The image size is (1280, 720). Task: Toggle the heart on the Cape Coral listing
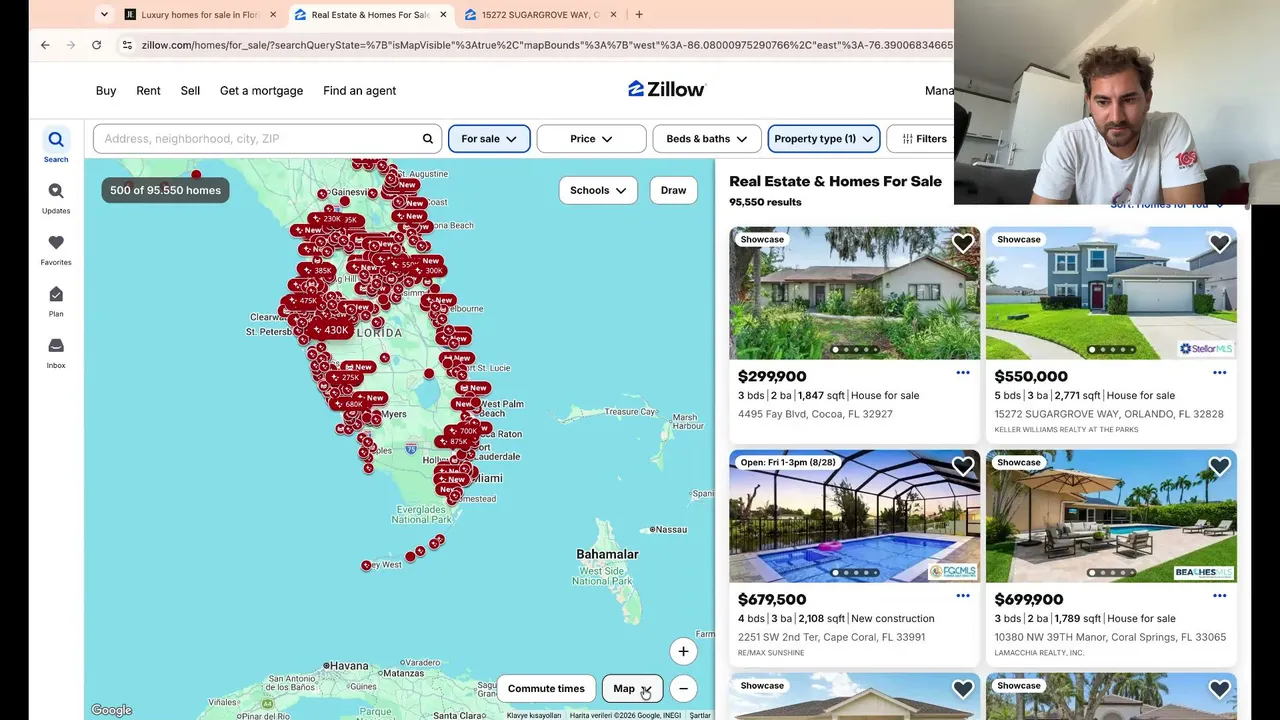click(963, 466)
